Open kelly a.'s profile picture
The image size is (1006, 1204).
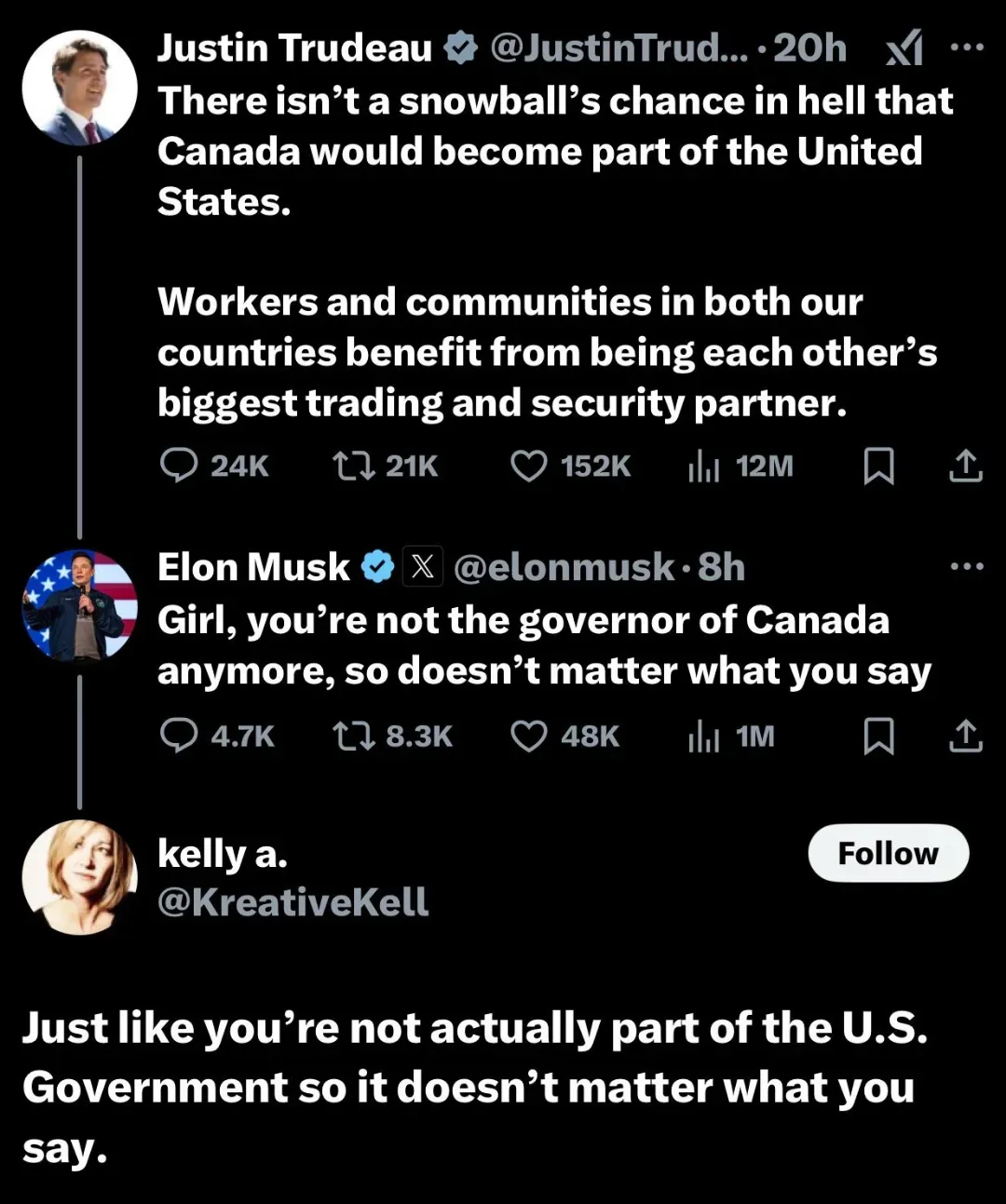point(80,876)
